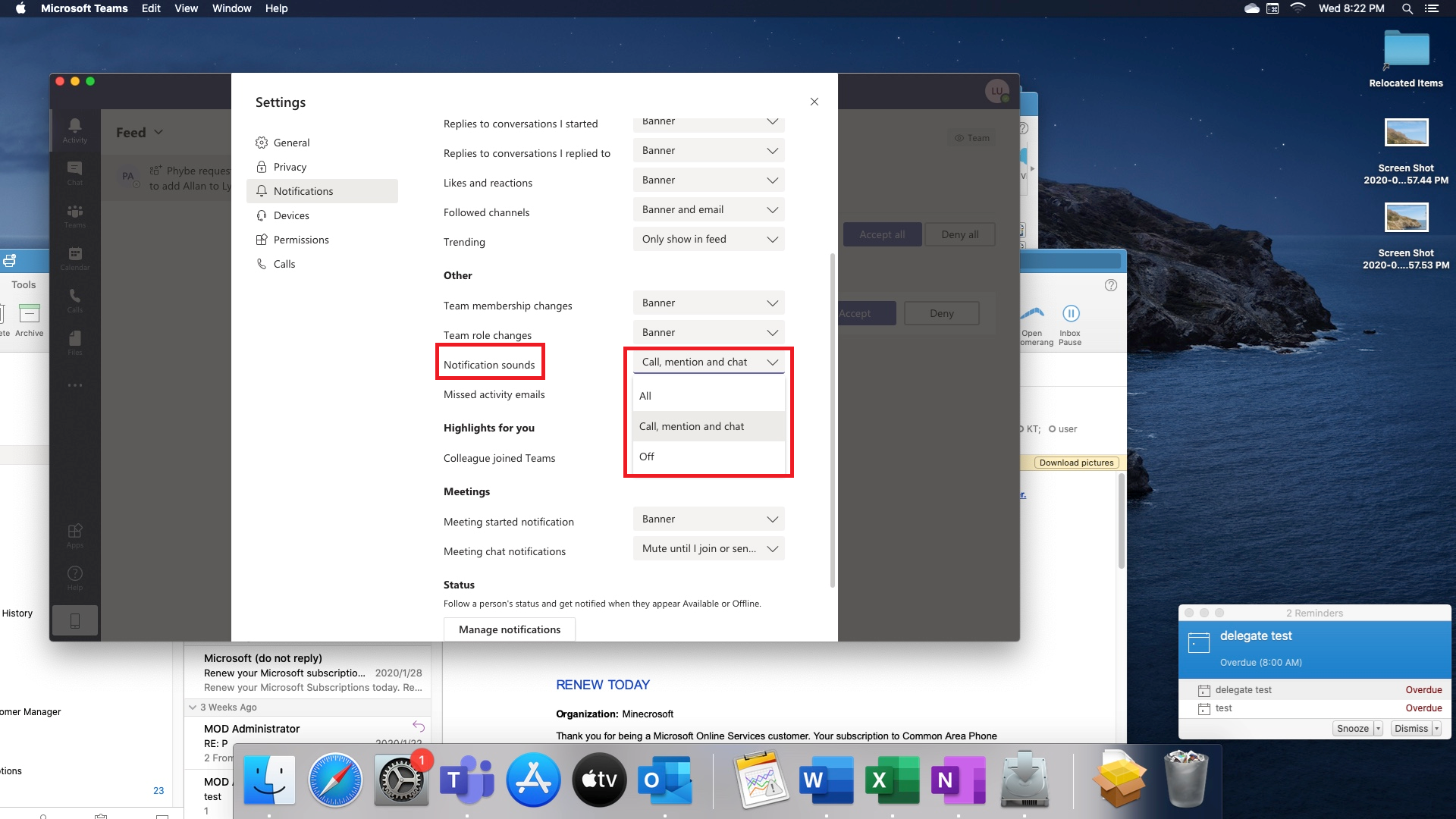Viewport: 1456px width, 819px height.
Task: Click the Deny button in Teams
Action: 942,313
